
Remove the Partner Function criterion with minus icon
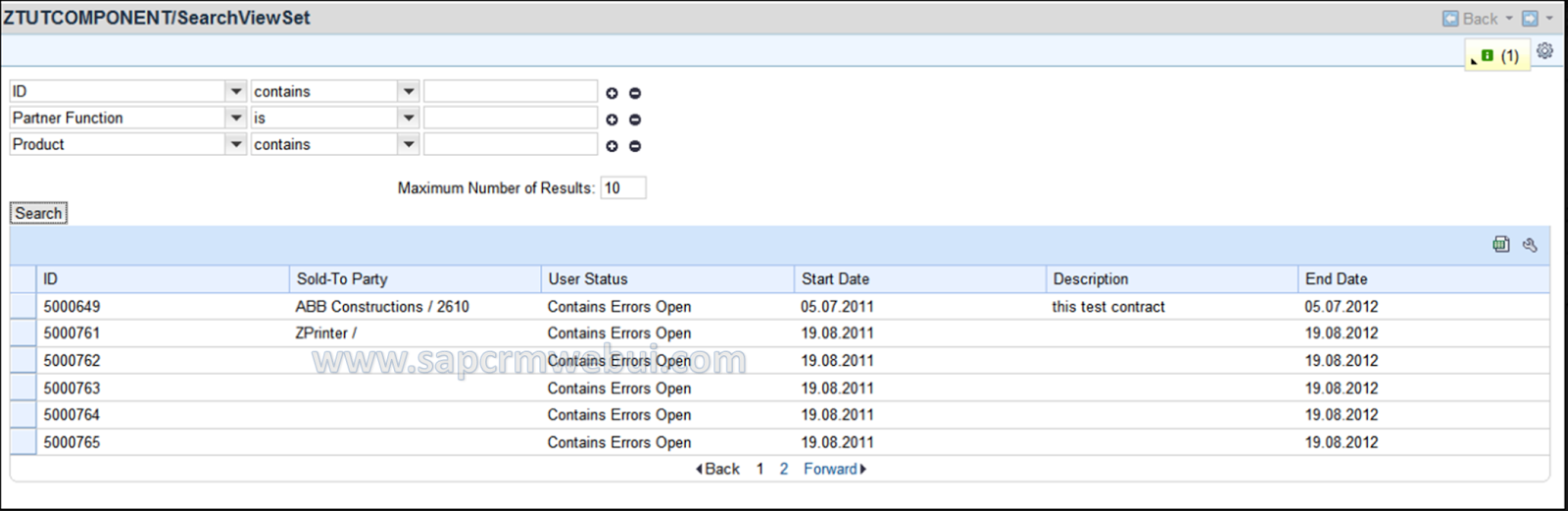(x=635, y=120)
